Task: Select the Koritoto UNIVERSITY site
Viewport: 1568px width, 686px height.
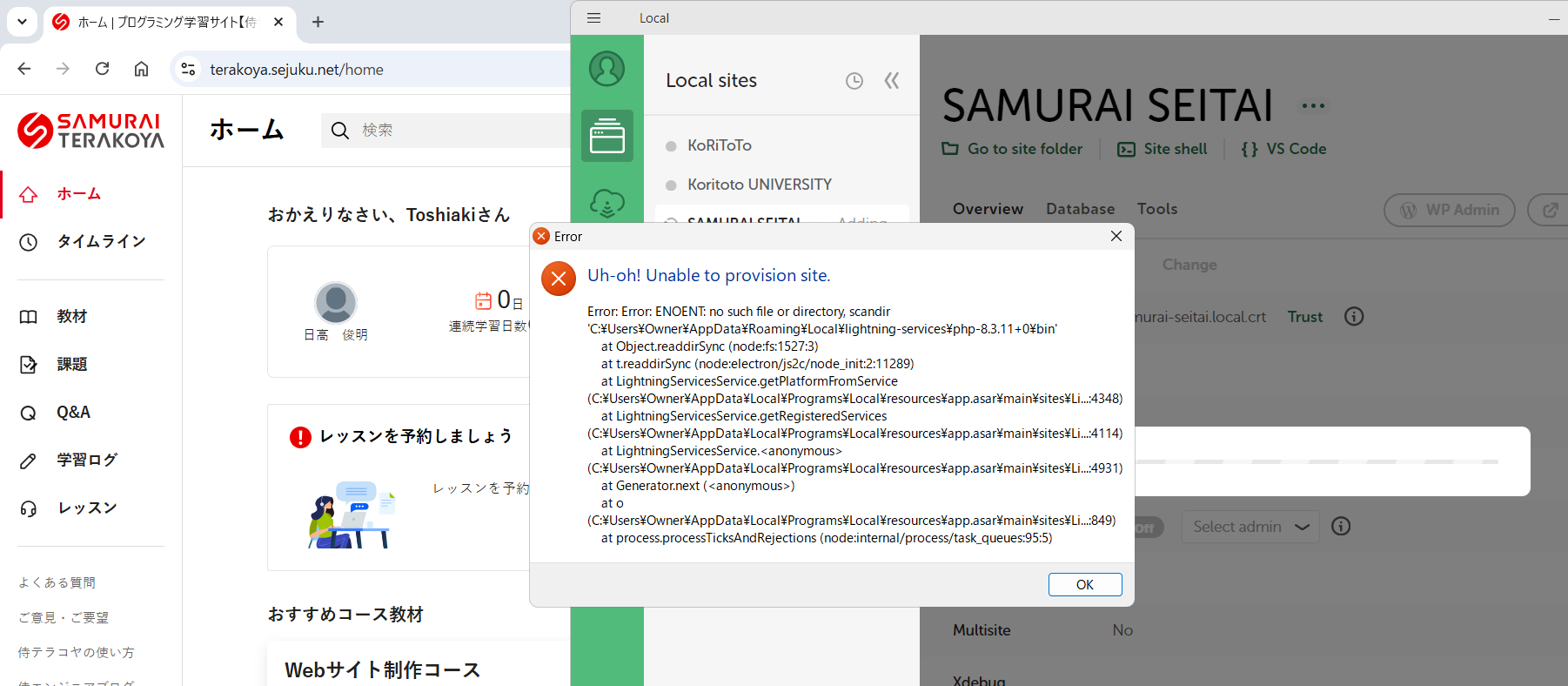Action: tap(760, 185)
